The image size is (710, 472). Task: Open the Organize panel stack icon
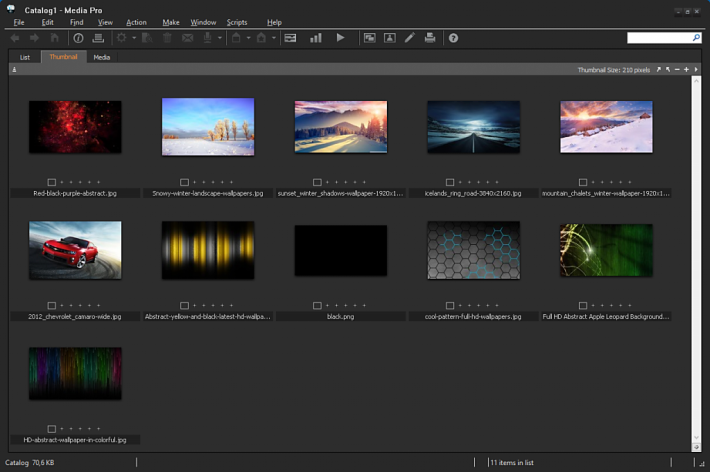(x=98, y=38)
